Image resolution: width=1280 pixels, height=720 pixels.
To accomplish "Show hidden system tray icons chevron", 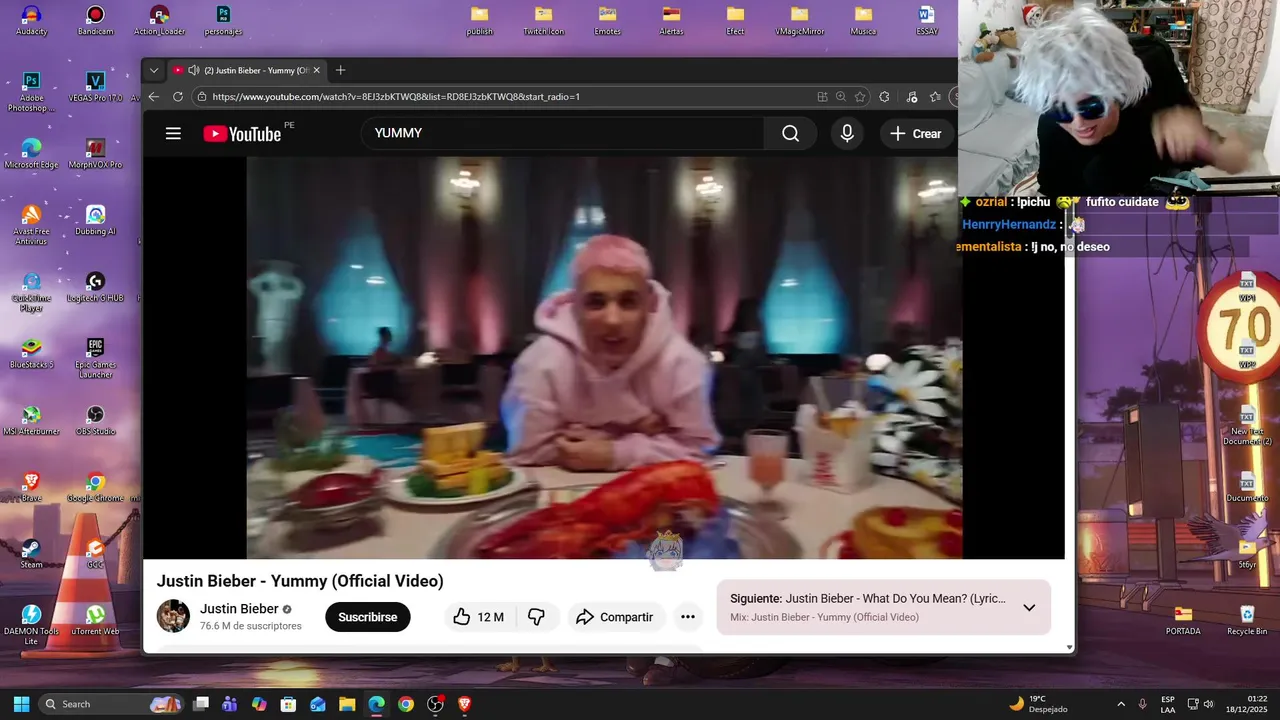I will (x=1120, y=704).
